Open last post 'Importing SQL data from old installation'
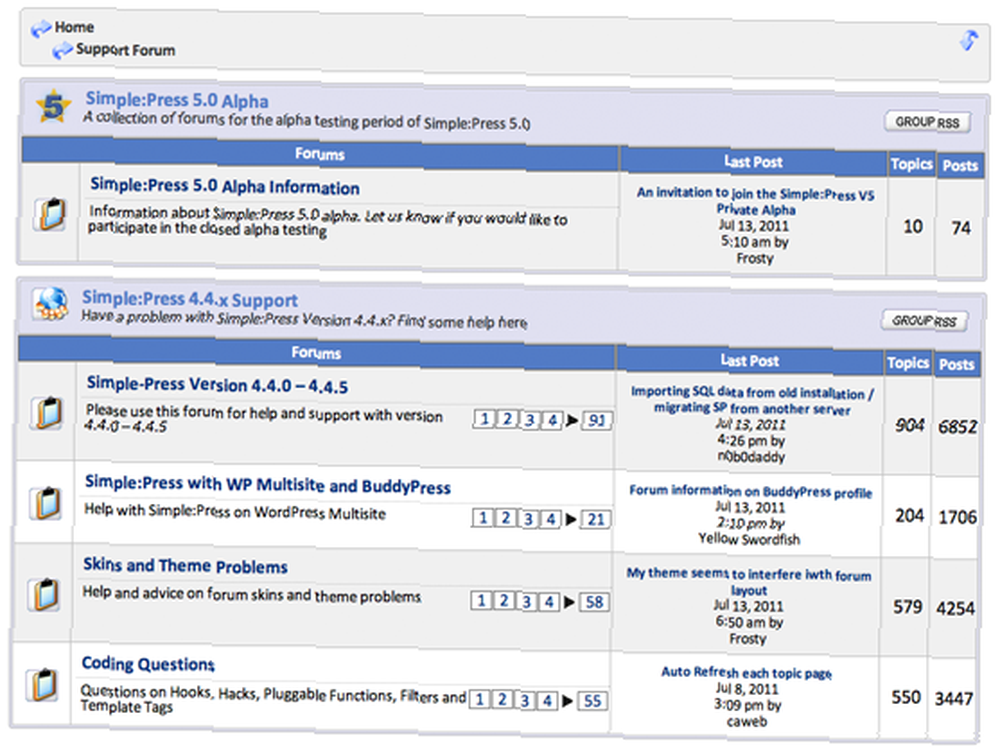Viewport: 1000px width, 752px height. tap(753, 400)
